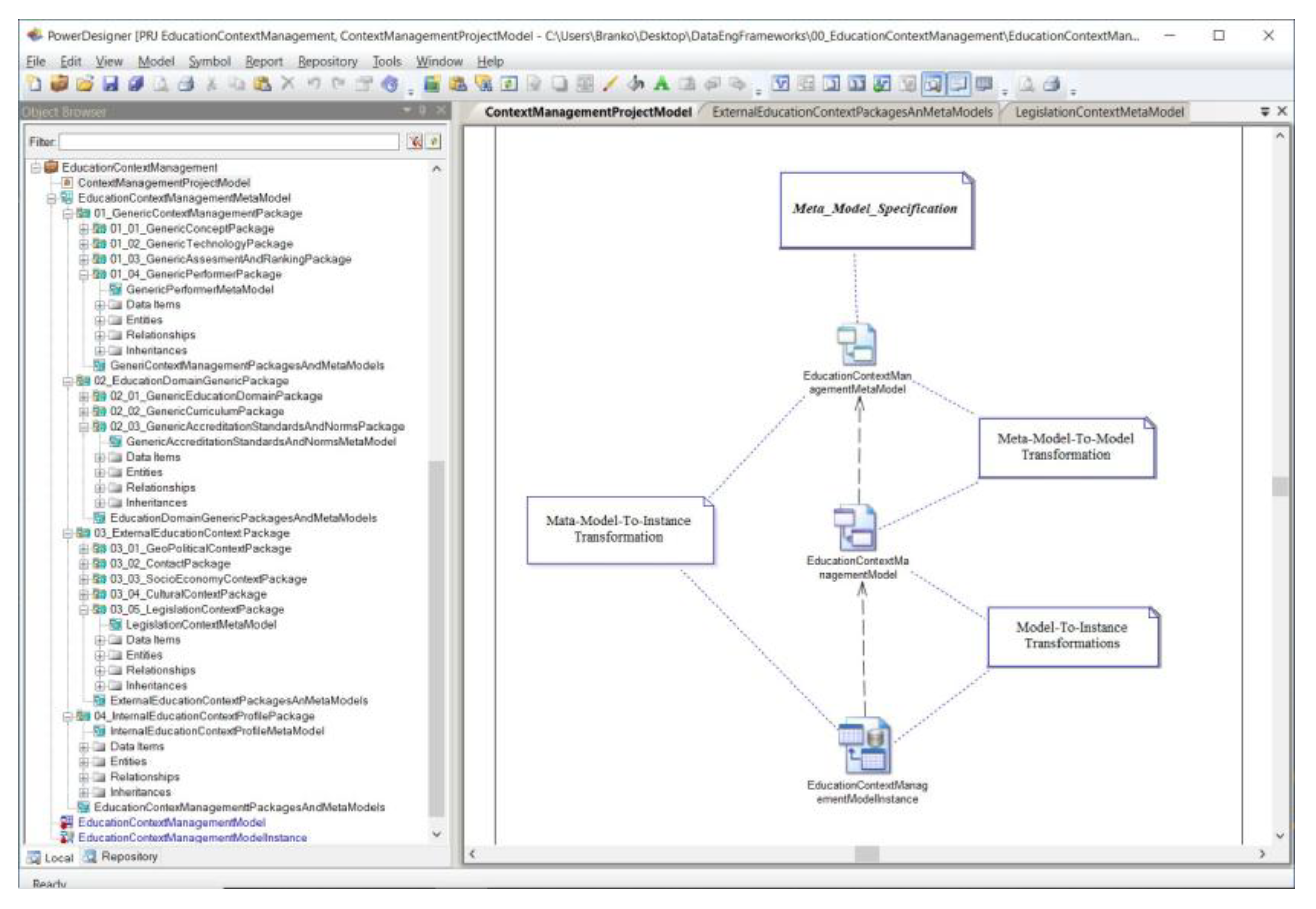Click the printer icon in main toolbar

[x=186, y=84]
